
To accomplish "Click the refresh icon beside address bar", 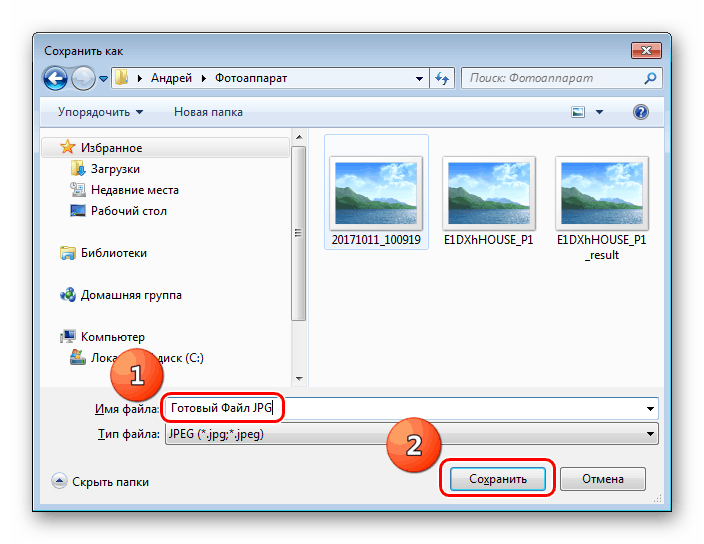I will [x=443, y=77].
